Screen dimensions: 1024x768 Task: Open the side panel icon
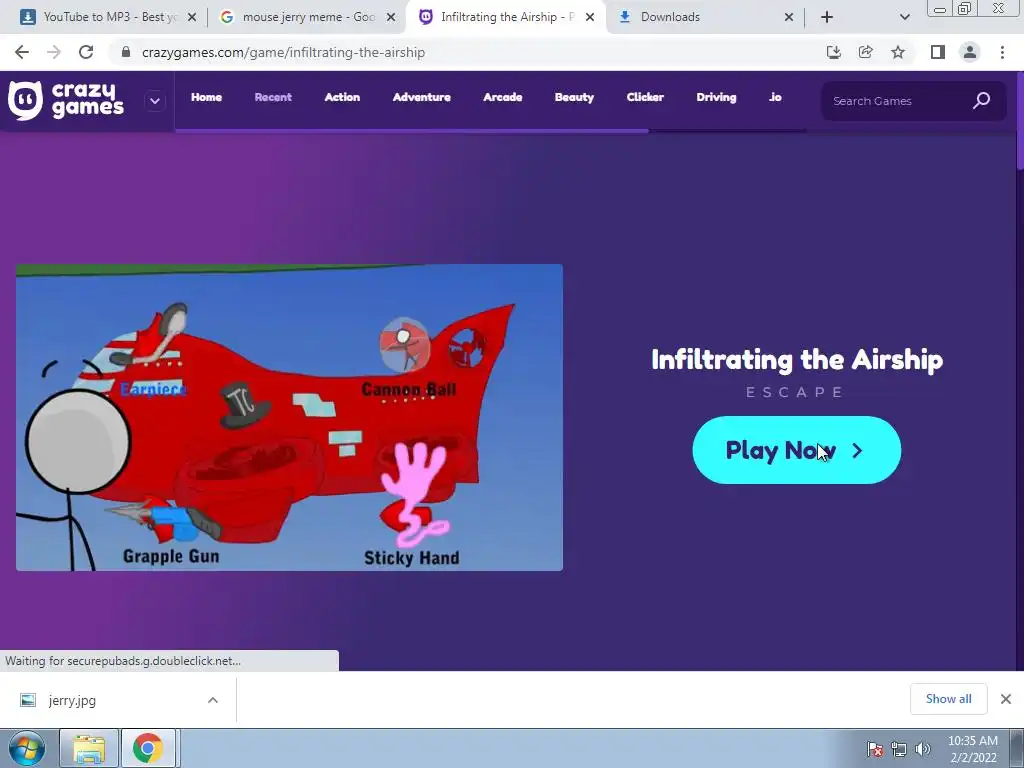click(938, 52)
